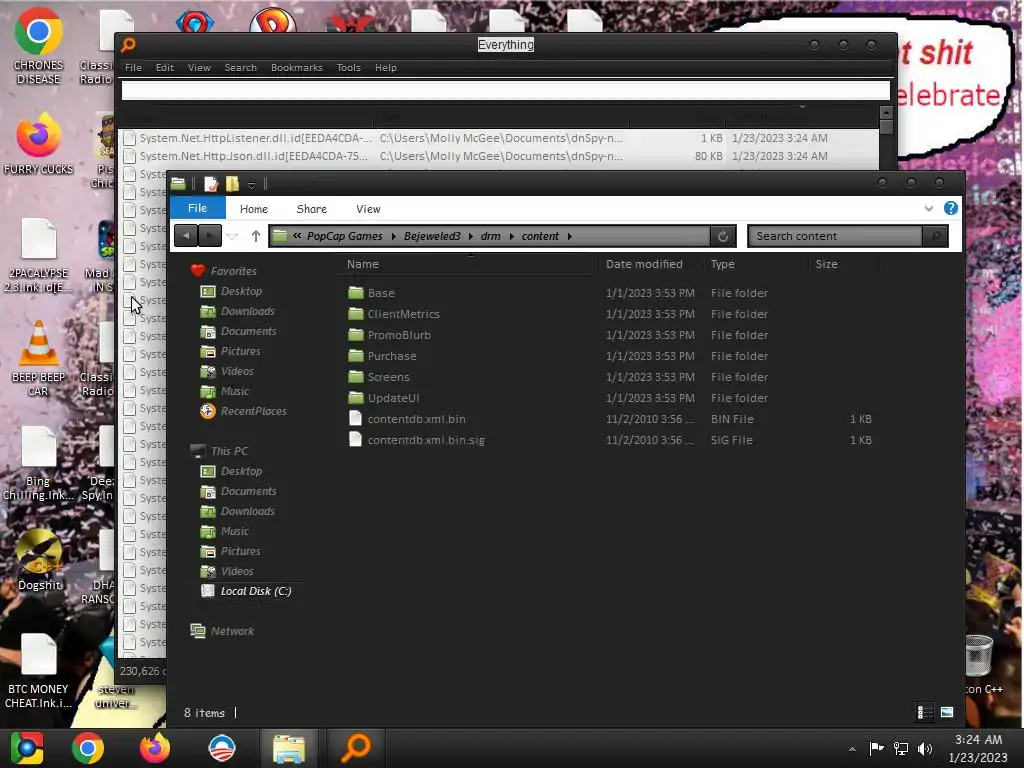Open Everything from the taskbar
The width and height of the screenshot is (1024, 768).
click(356, 748)
